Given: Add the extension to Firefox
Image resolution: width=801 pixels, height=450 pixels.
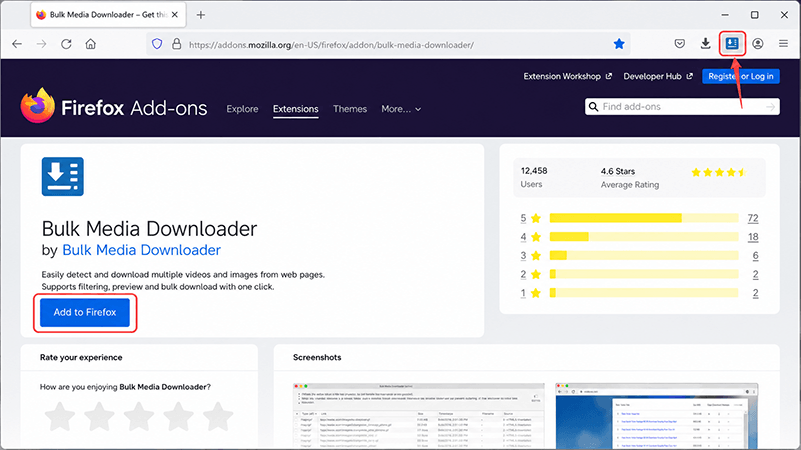Looking at the screenshot, I should [x=85, y=312].
